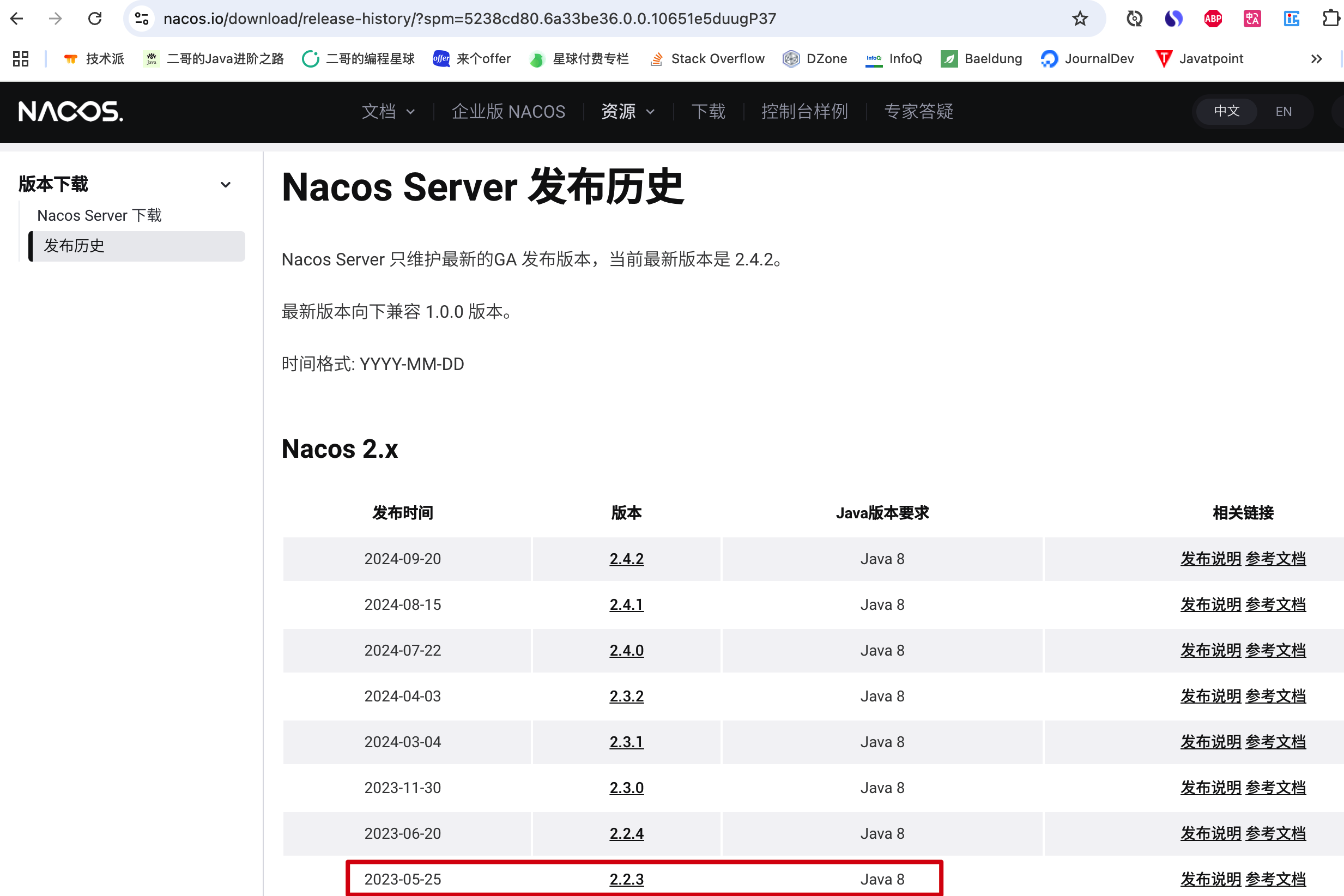Click the Java版本要求 column header
The width and height of the screenshot is (1344, 896).
click(x=882, y=512)
